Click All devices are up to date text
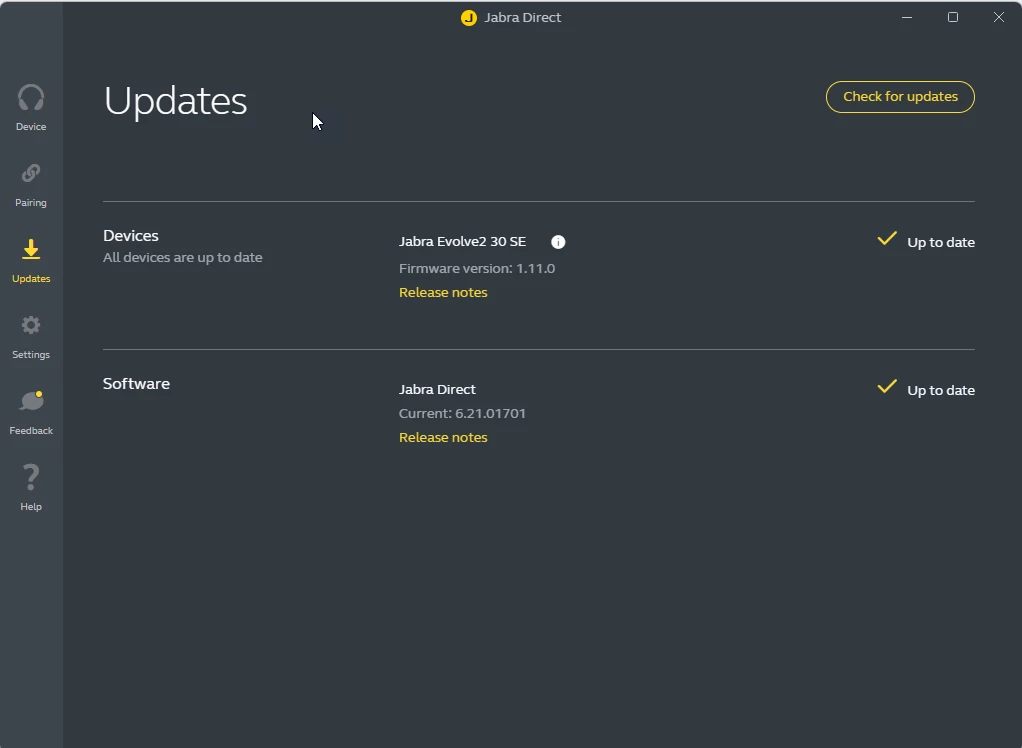Screen dimensions: 1022x748 click(182, 257)
